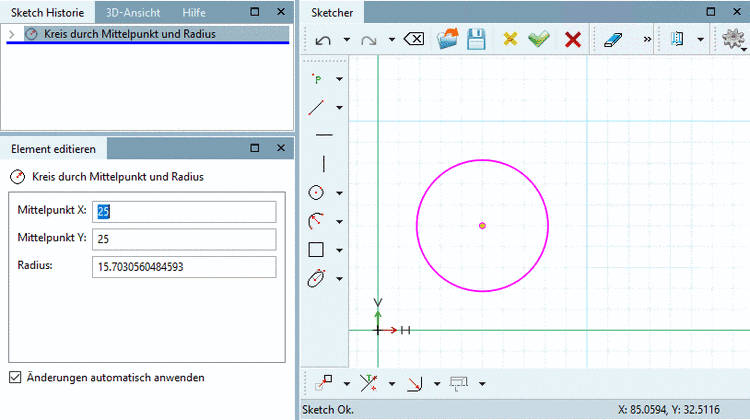The width and height of the screenshot is (750, 420).
Task: Open the Point tool dropdown arrow
Action: pyautogui.click(x=339, y=79)
